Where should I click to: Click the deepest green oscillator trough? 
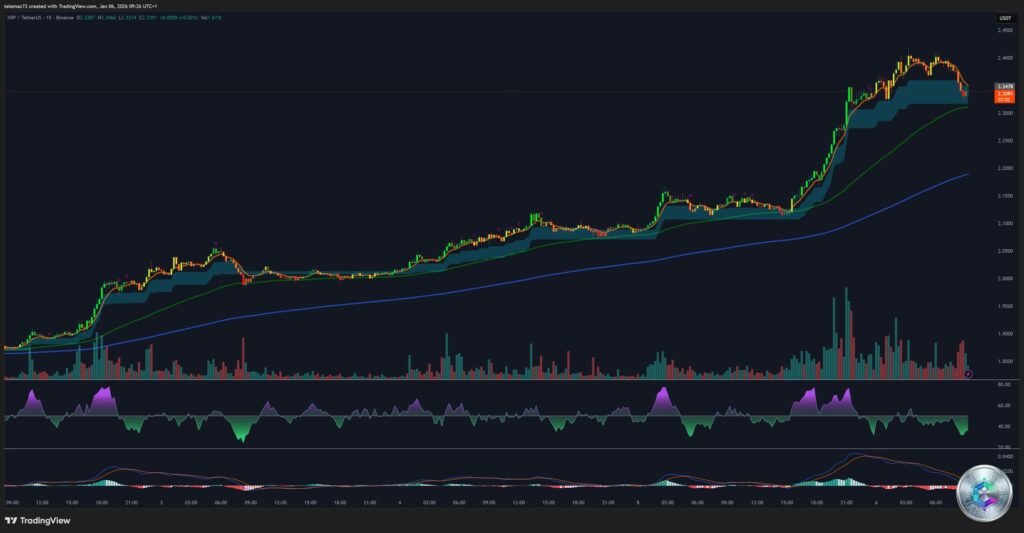(243, 436)
